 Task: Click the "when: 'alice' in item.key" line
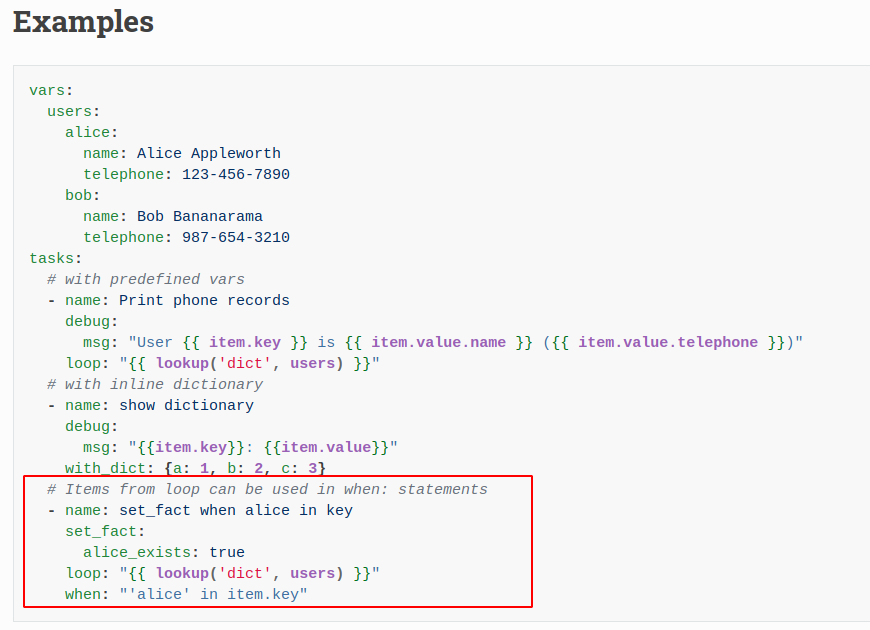point(186,594)
